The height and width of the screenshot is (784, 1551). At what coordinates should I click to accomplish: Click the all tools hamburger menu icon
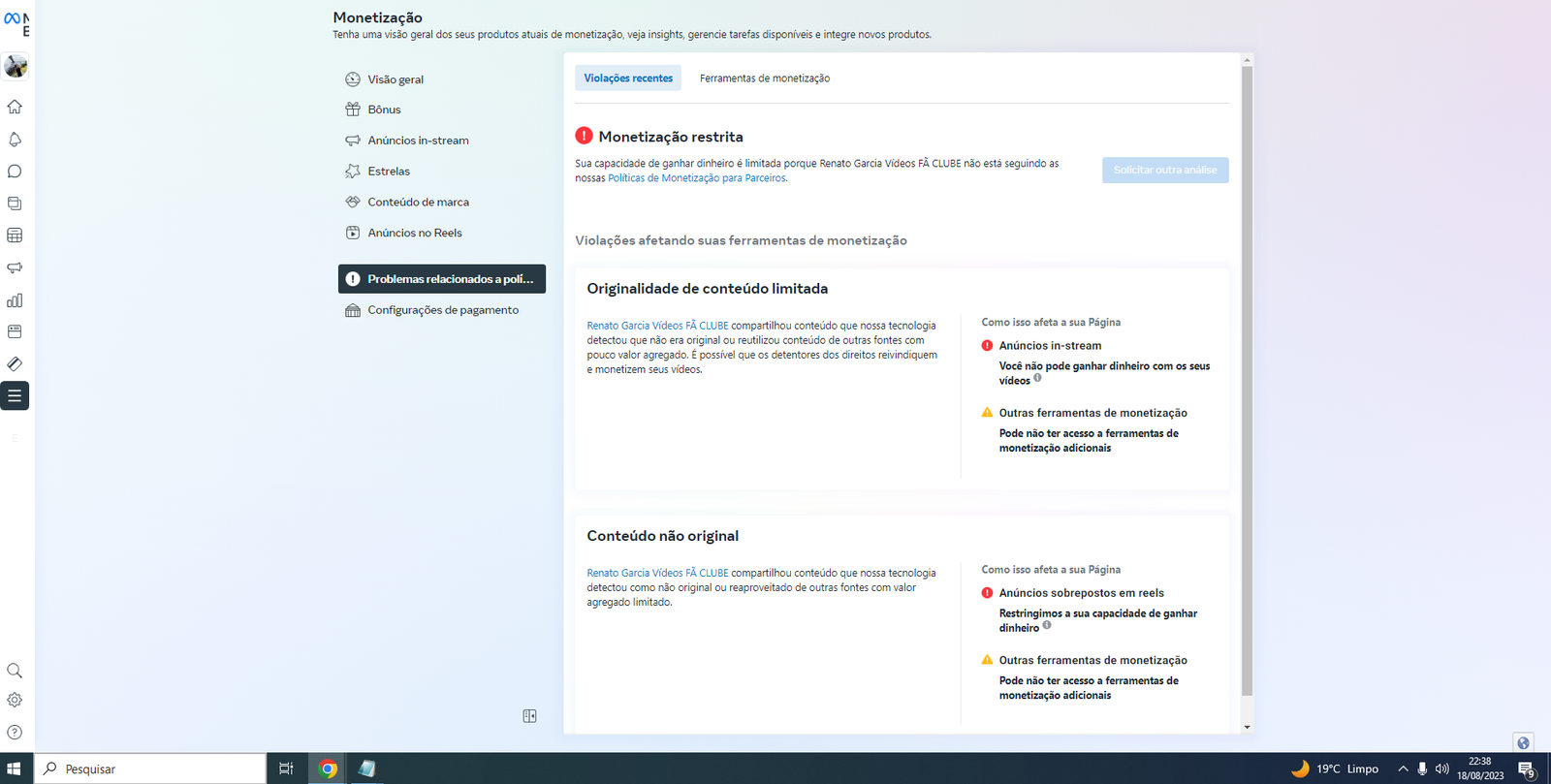[x=15, y=395]
